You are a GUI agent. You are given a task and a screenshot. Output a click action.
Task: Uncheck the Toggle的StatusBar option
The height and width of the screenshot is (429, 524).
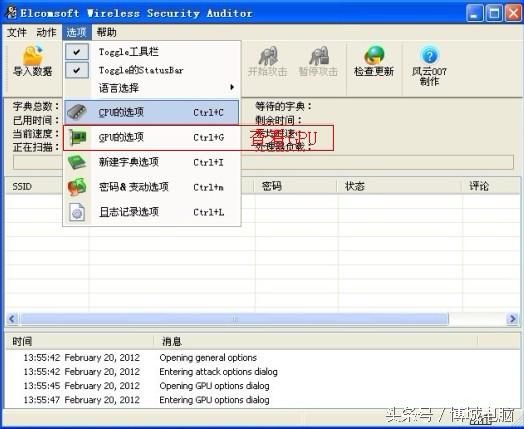pyautogui.click(x=77, y=70)
